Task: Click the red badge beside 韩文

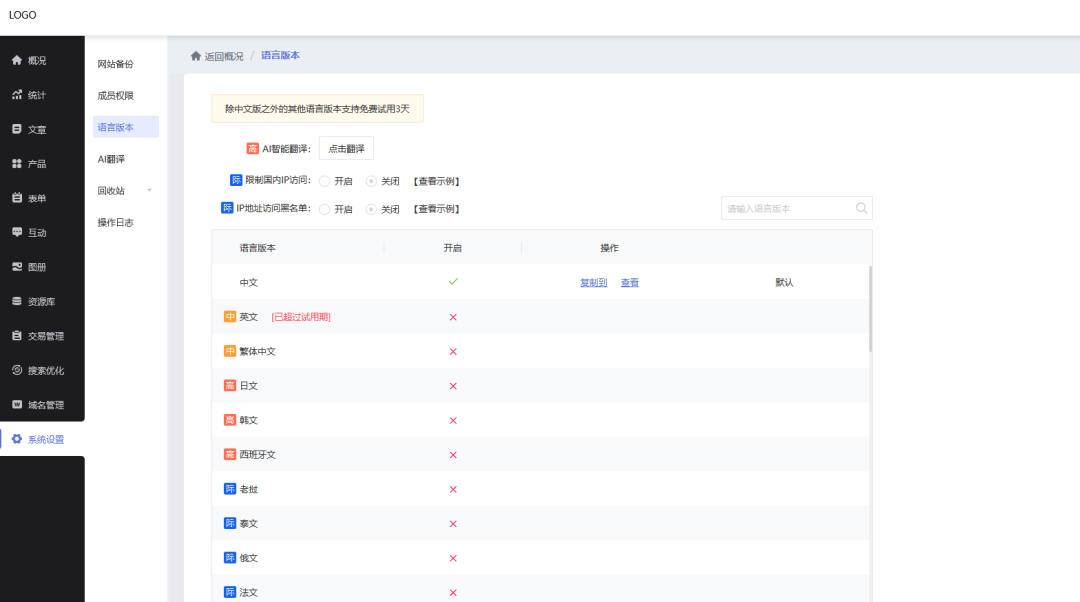Action: pos(230,420)
